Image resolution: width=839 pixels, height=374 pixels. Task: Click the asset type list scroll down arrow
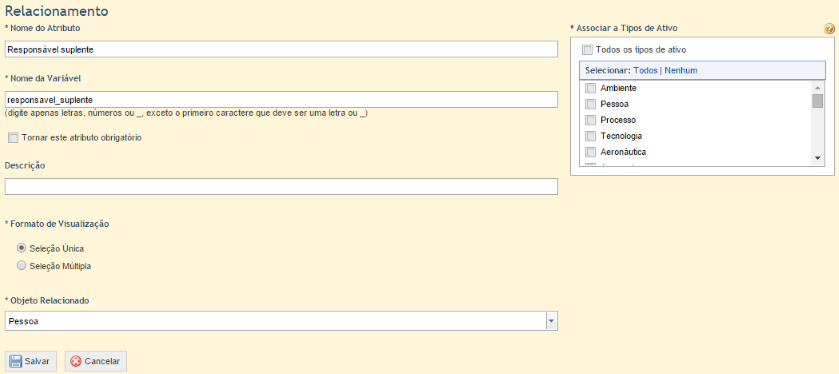click(818, 157)
